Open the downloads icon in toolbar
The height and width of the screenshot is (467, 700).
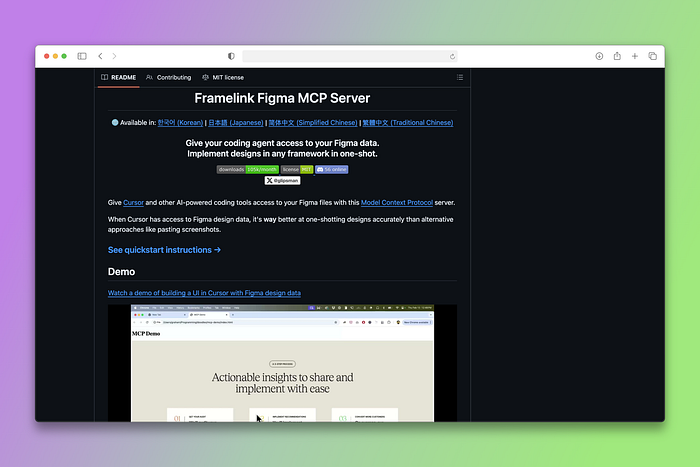[x=599, y=56]
